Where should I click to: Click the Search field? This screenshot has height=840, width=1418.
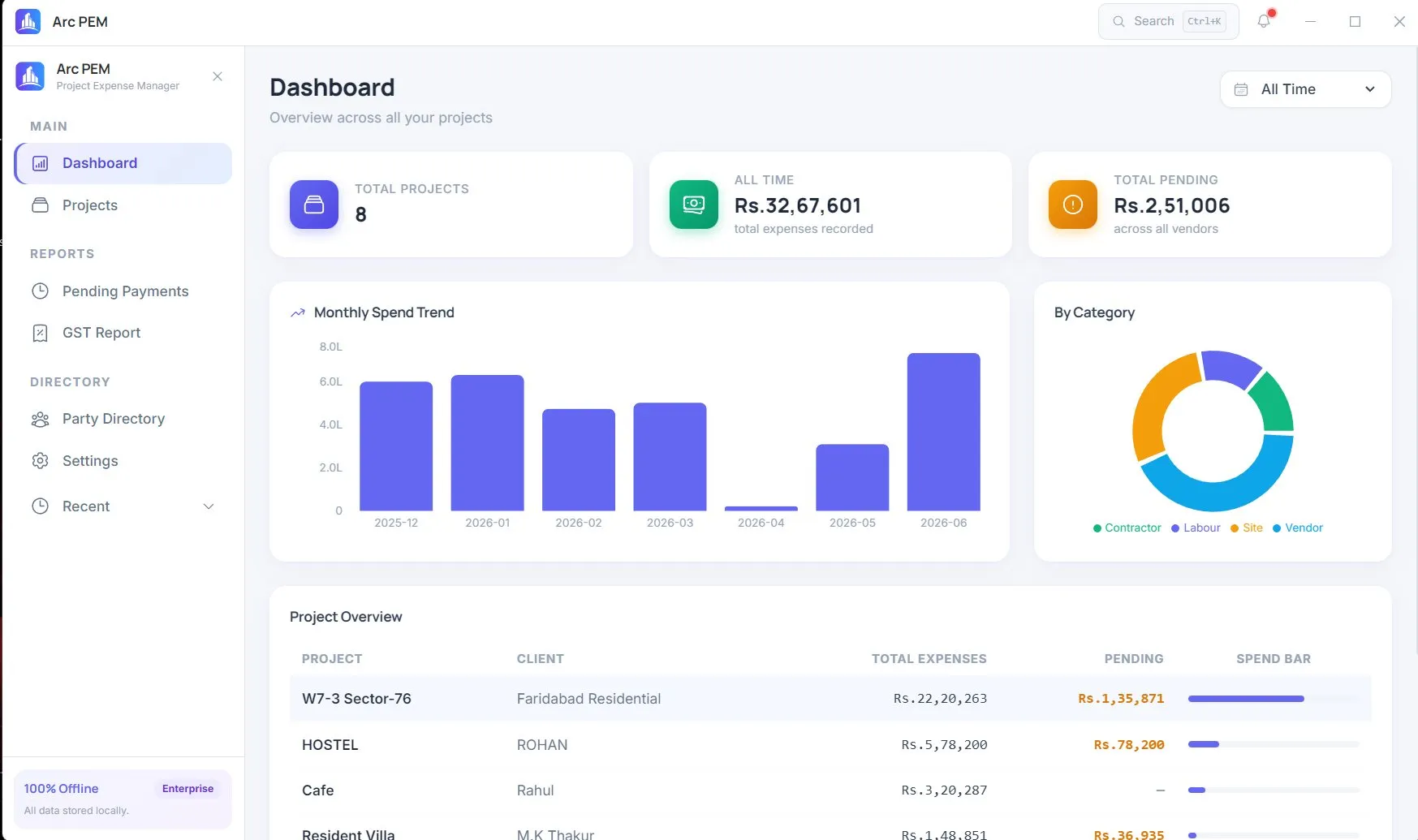pyautogui.click(x=1168, y=21)
